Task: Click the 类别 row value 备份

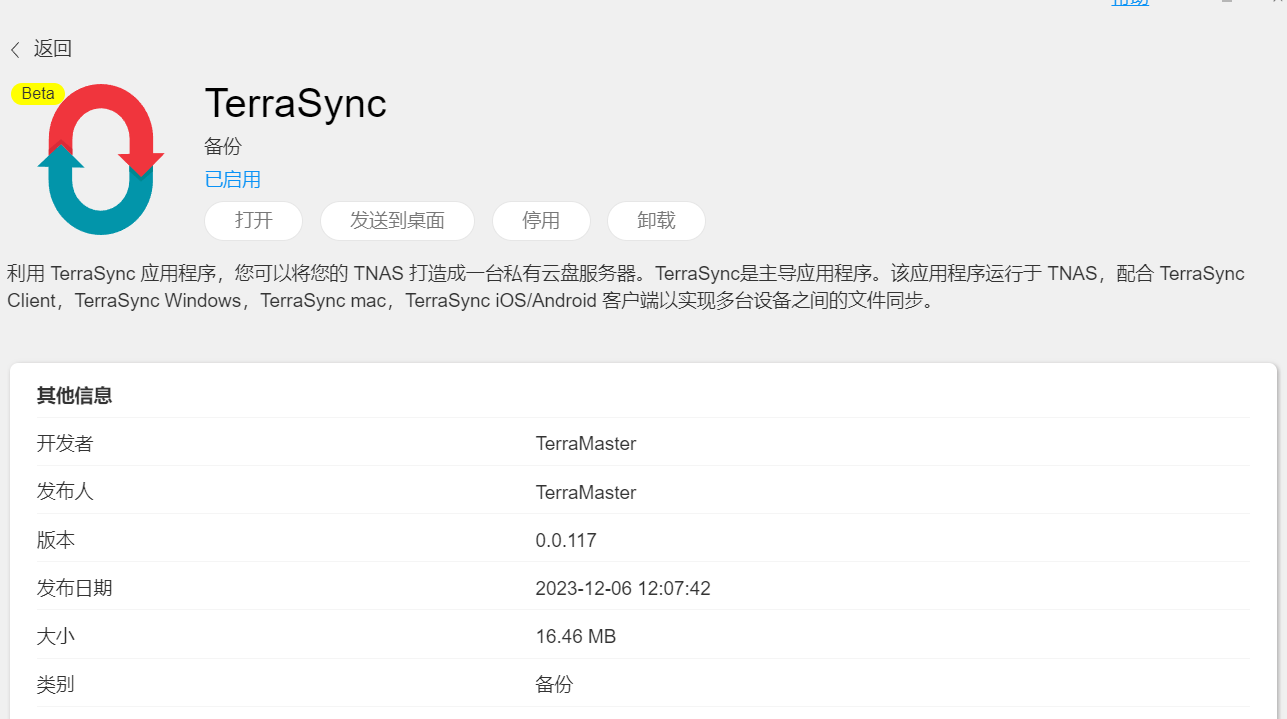Action: click(554, 685)
